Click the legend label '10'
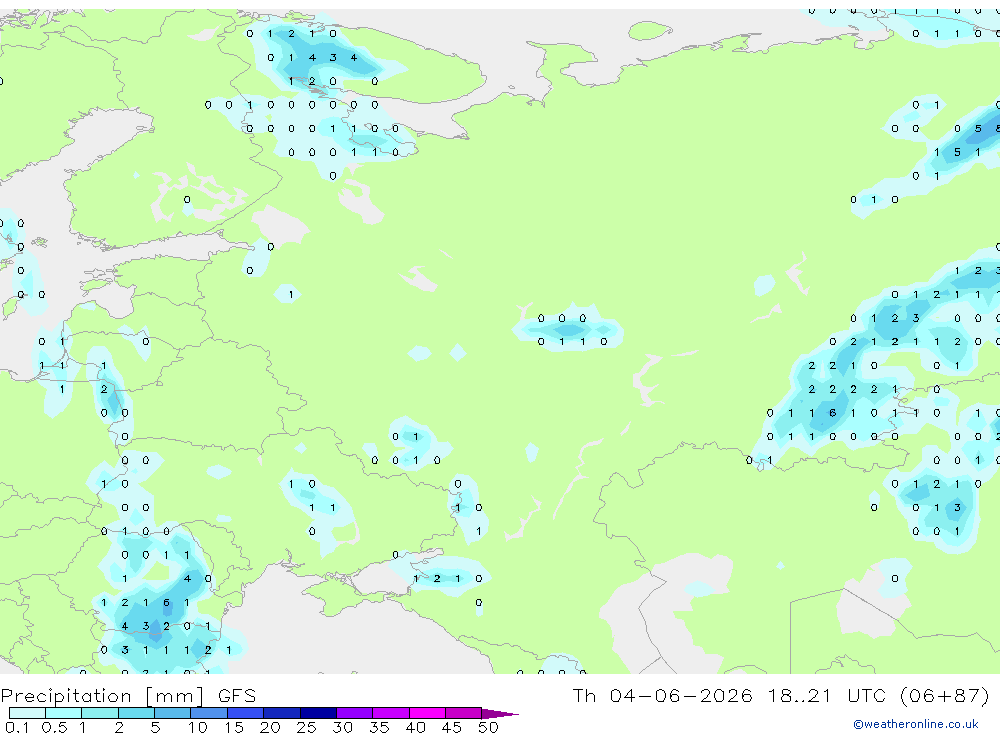 pos(198,727)
